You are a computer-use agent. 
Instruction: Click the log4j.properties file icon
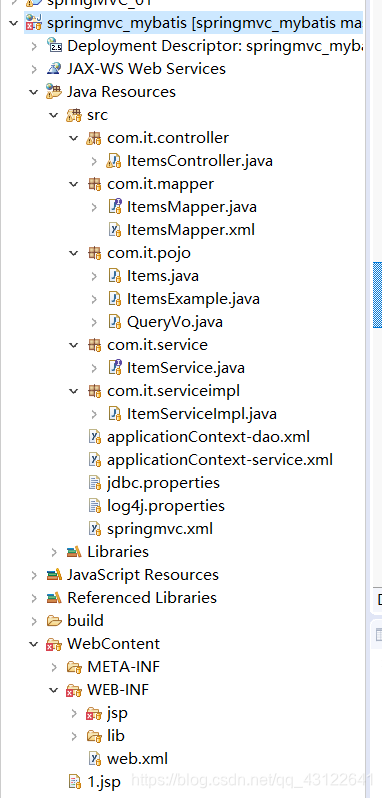[95, 505]
